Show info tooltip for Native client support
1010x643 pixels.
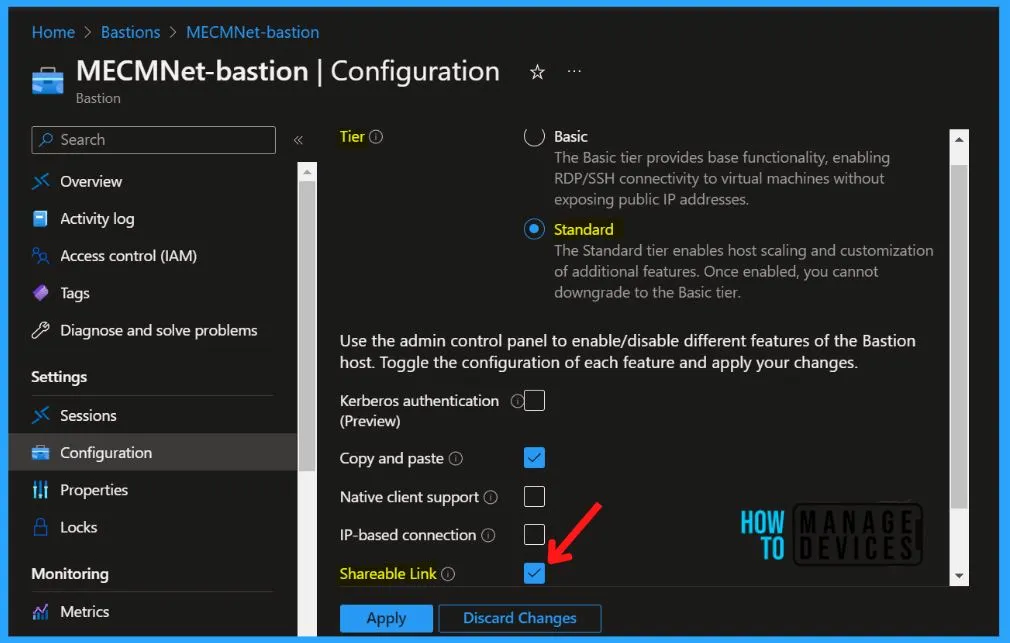click(x=491, y=497)
